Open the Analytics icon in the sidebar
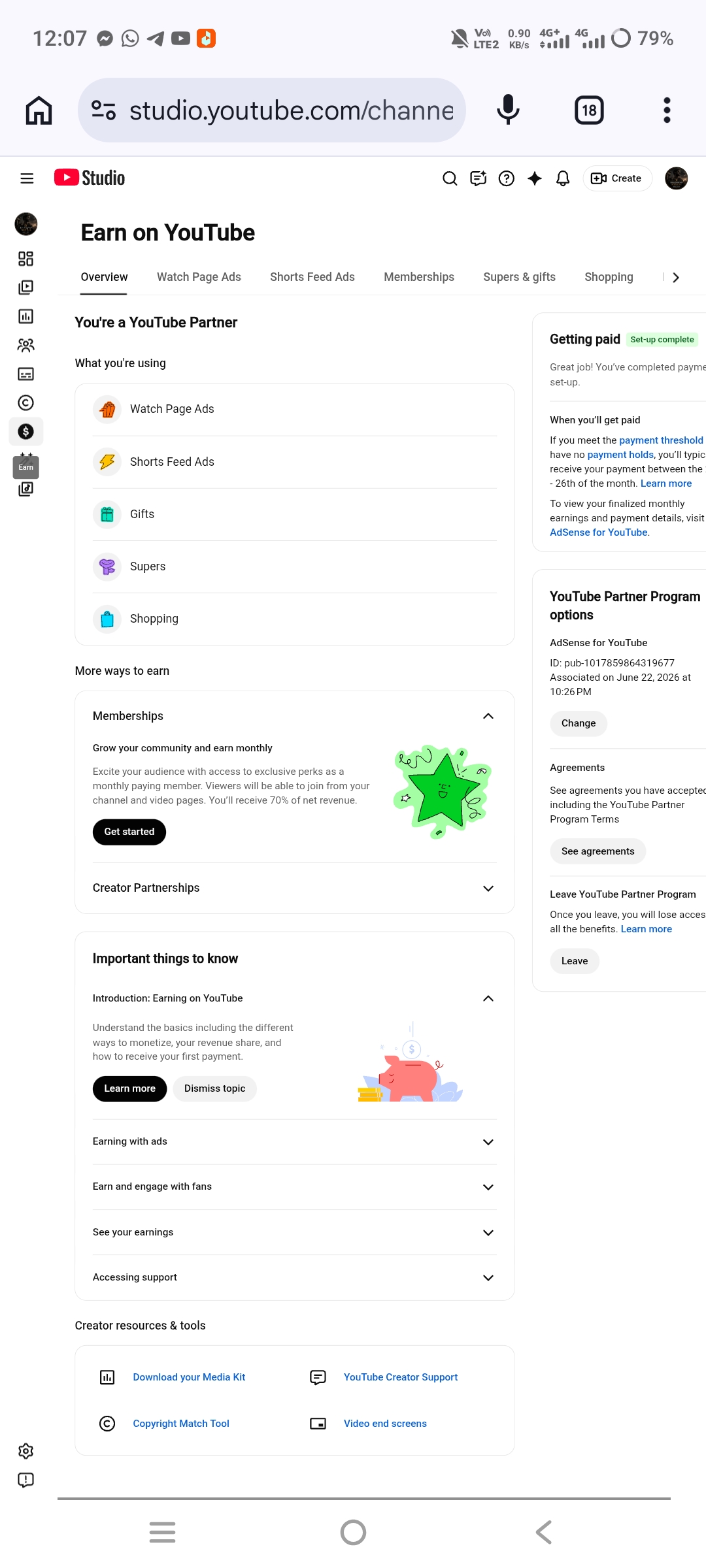The width and height of the screenshot is (706, 1568). (25, 316)
